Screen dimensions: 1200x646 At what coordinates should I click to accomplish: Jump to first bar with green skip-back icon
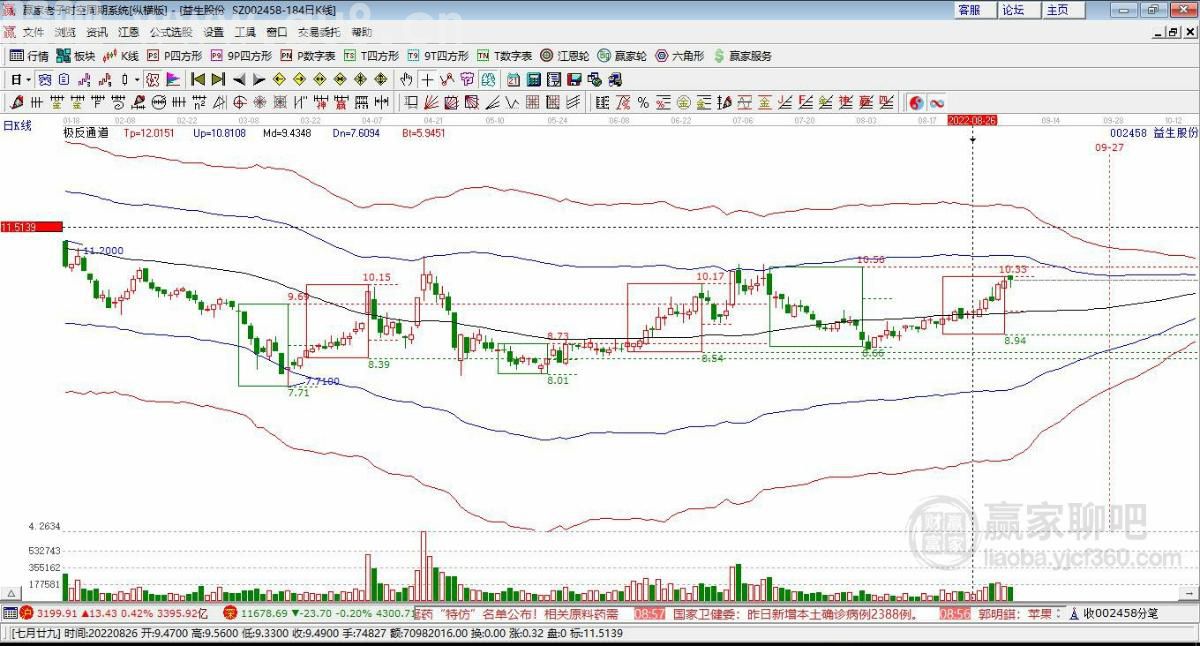click(x=198, y=79)
